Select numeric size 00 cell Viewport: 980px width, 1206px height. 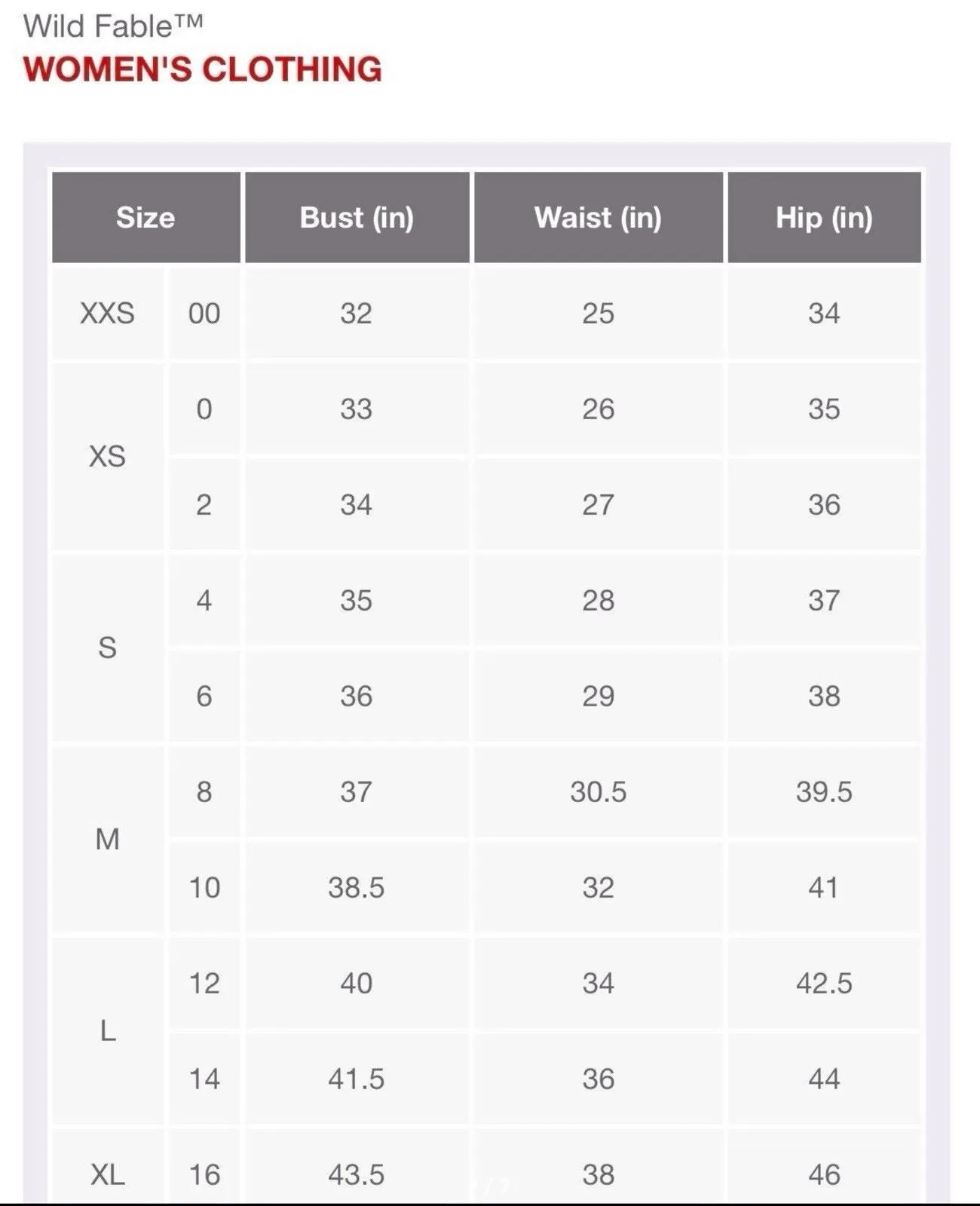click(204, 313)
